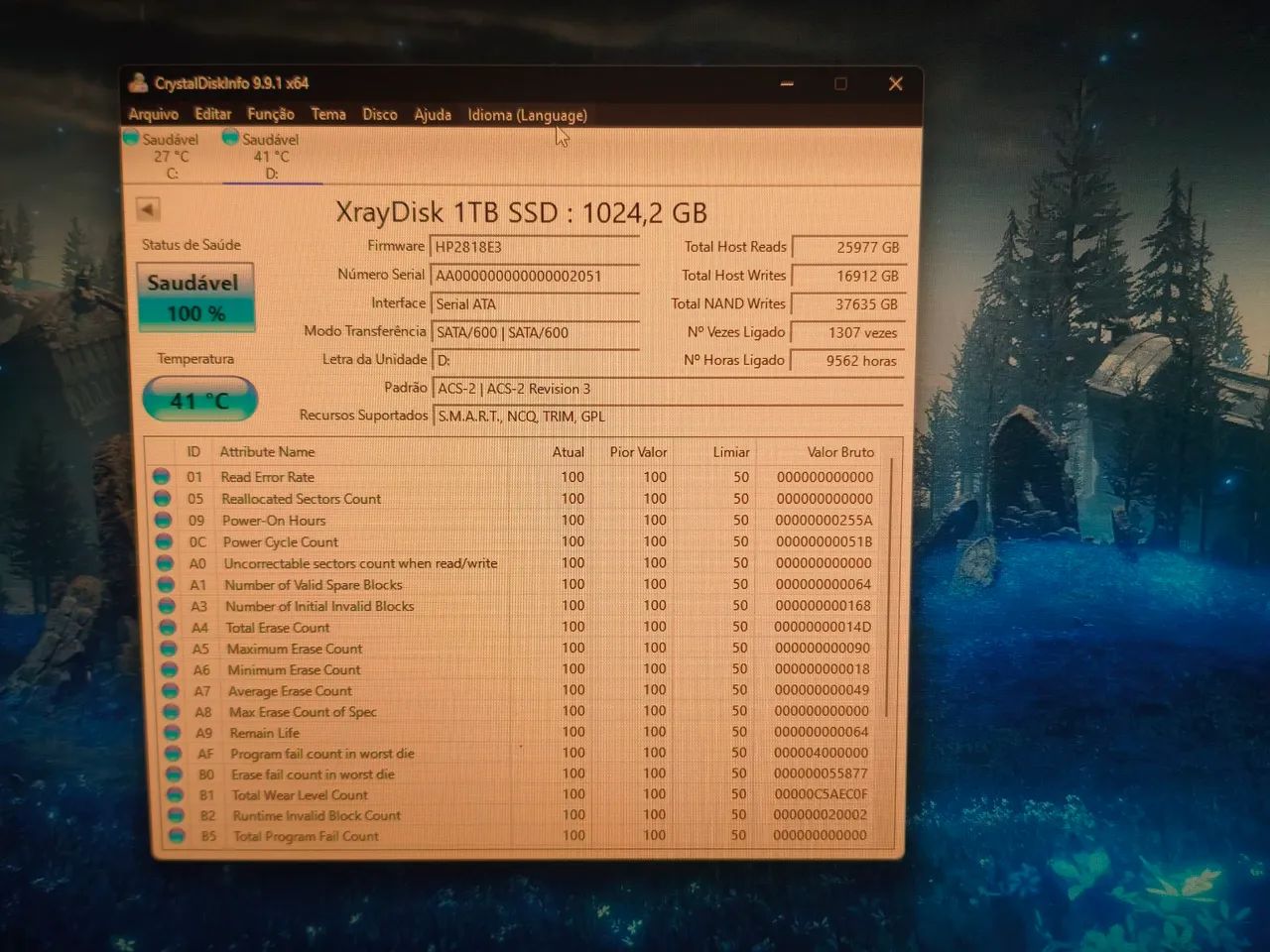The width and height of the screenshot is (1270, 952).
Task: Click status icon for Maximum Erase Count
Action: (x=169, y=649)
